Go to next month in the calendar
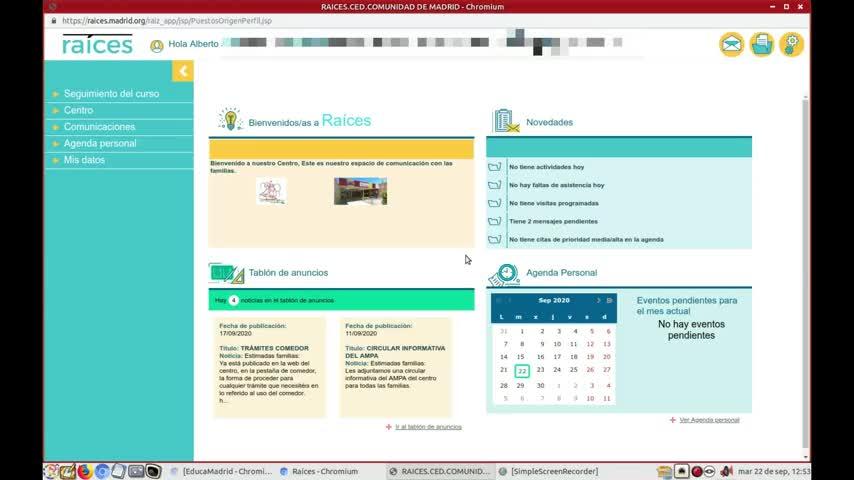 (599, 300)
